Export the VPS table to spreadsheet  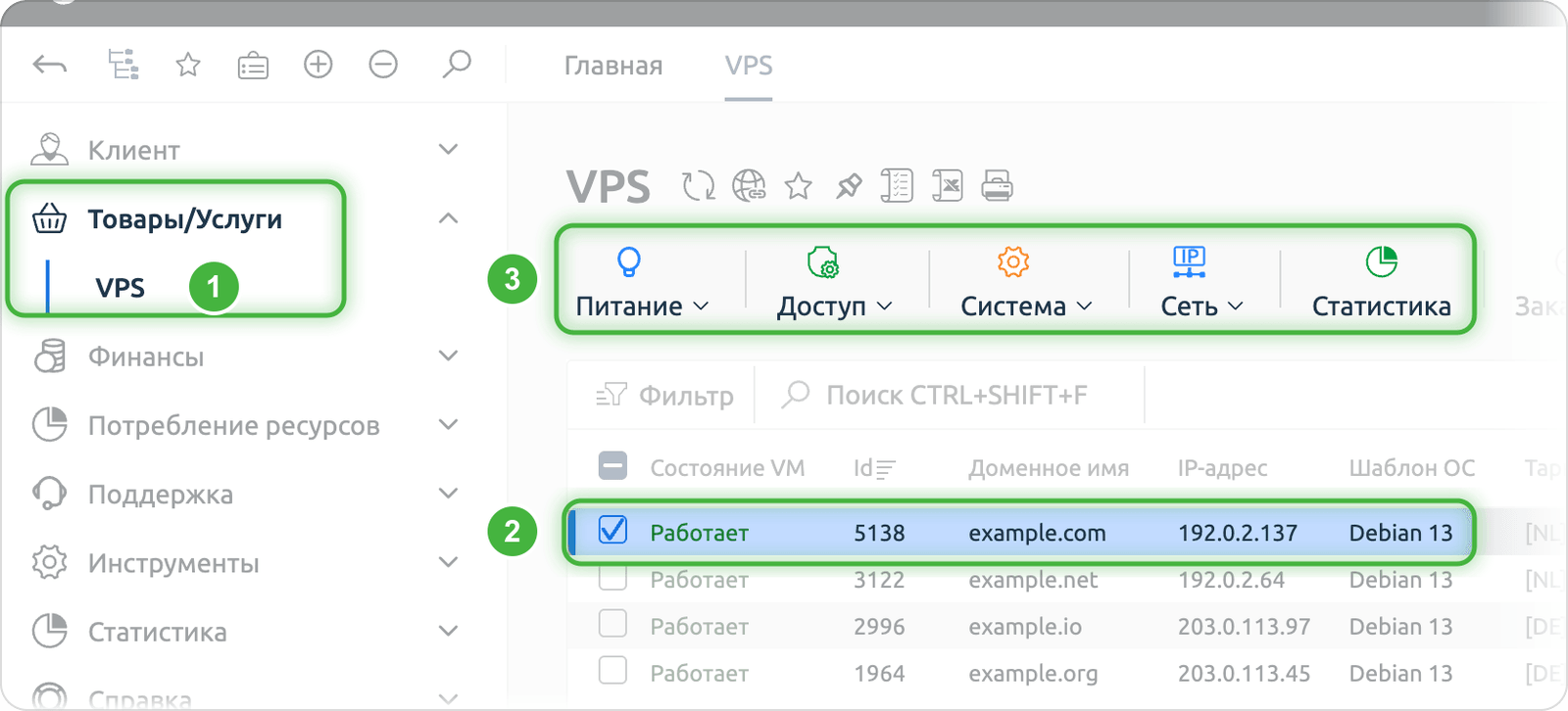point(948,185)
